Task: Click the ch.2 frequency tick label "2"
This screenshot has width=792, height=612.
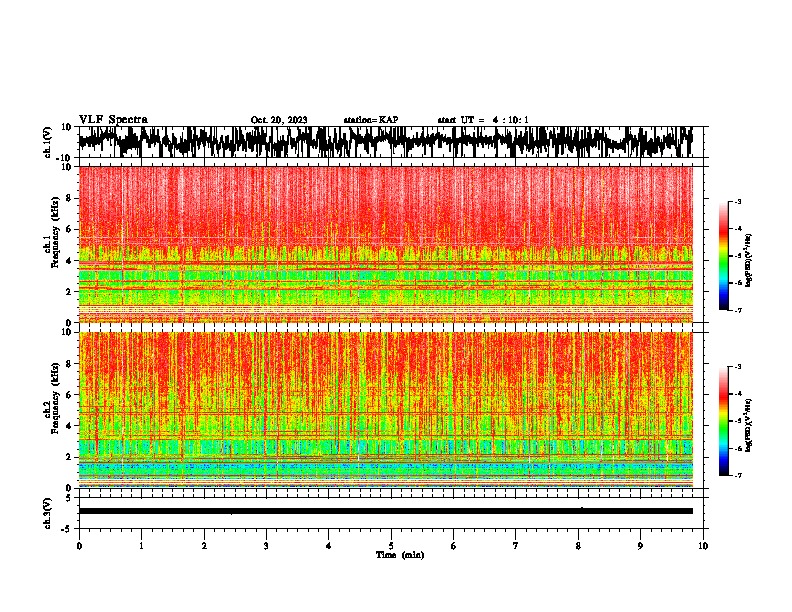Action: 69,457
